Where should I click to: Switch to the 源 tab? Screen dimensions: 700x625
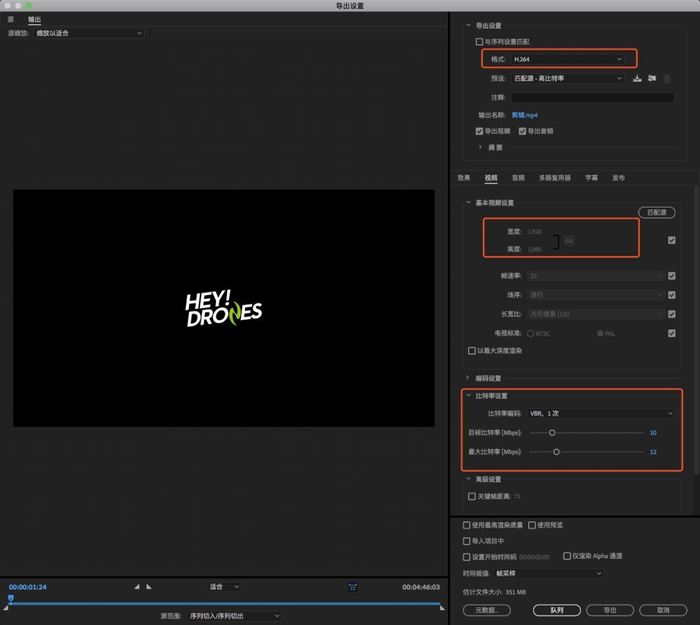[11, 19]
